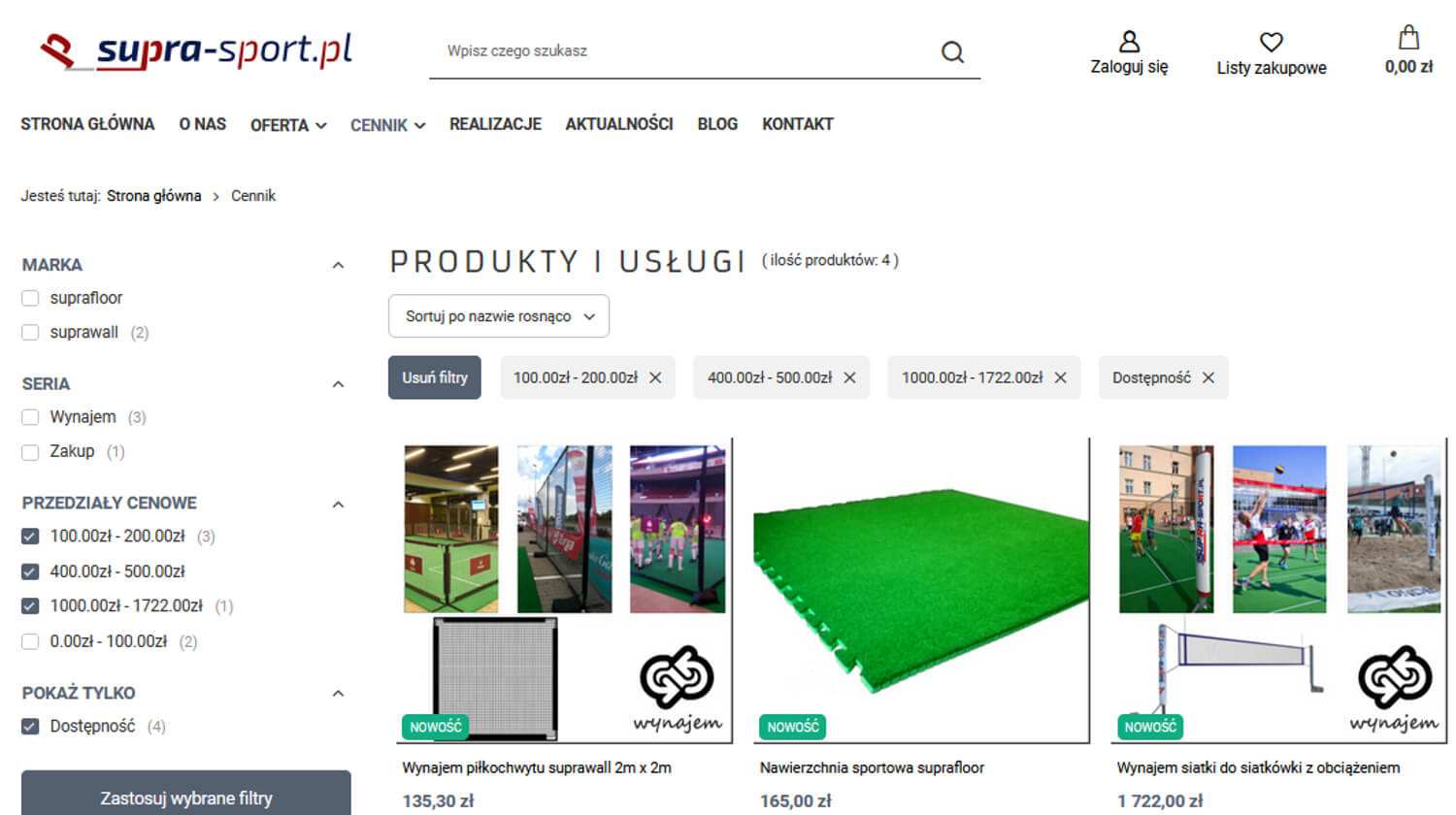Image resolution: width=1456 pixels, height=815 pixels.
Task: Go to the REALIZACJE menu item
Action: pyautogui.click(x=495, y=124)
